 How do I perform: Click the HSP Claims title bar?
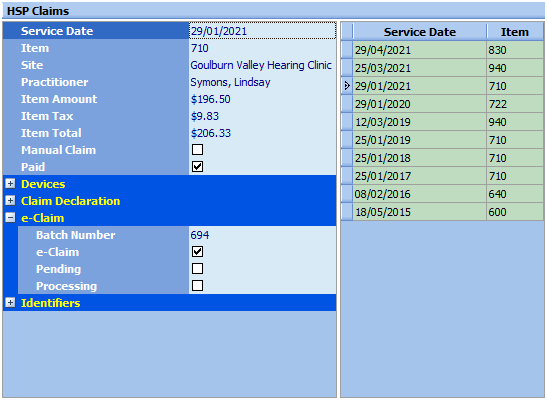tap(274, 11)
